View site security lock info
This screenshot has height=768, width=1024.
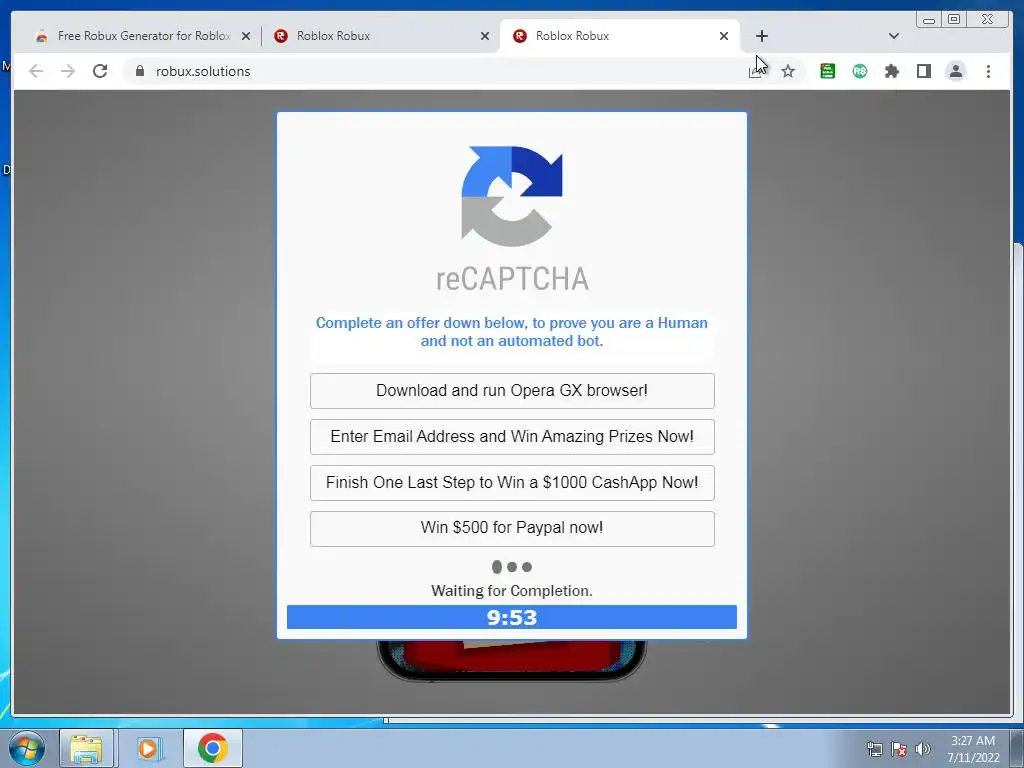(x=139, y=71)
